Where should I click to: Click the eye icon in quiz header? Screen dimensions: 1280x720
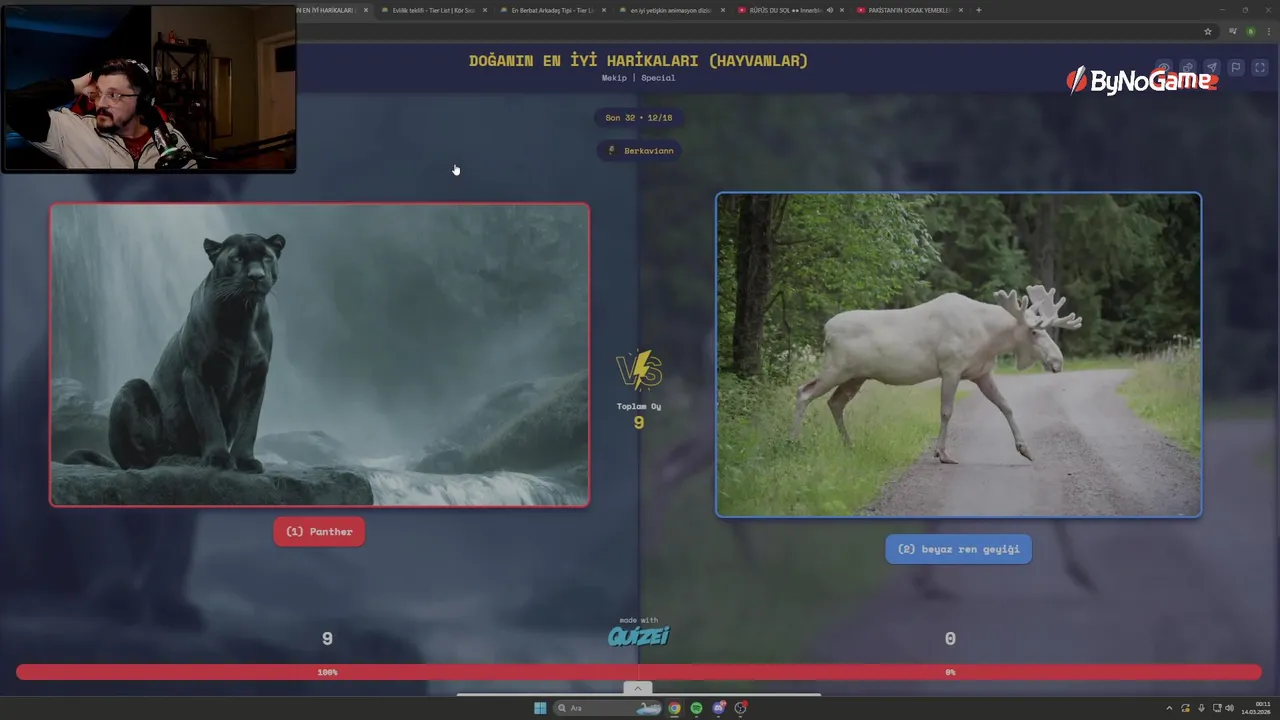pos(1163,68)
